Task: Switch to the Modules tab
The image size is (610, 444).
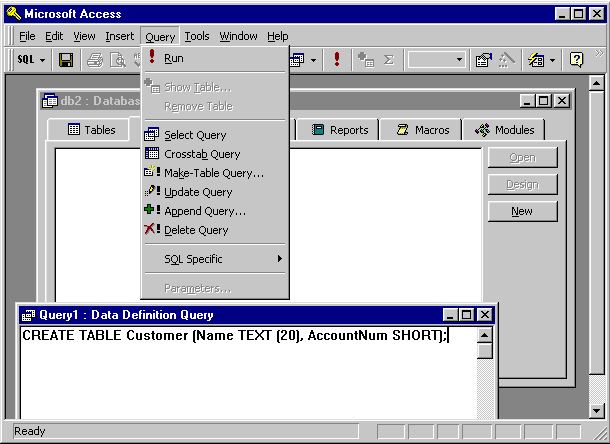Action: [504, 130]
